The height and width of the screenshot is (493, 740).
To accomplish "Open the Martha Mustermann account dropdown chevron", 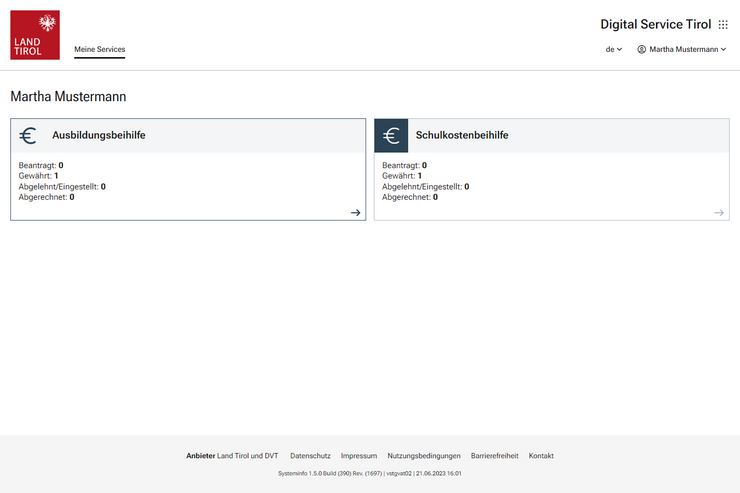I will coord(724,49).
